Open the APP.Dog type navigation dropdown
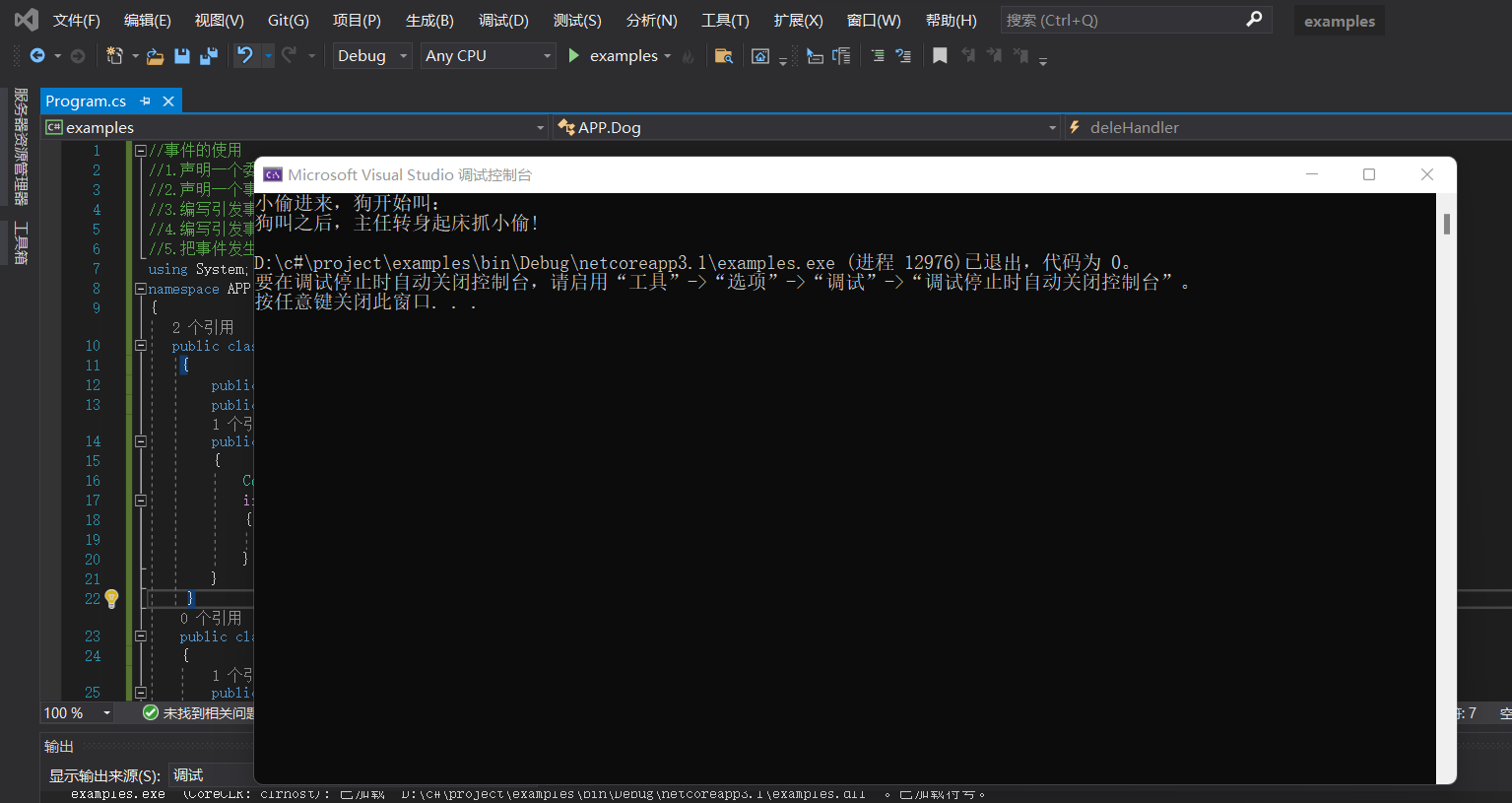 [x=807, y=127]
